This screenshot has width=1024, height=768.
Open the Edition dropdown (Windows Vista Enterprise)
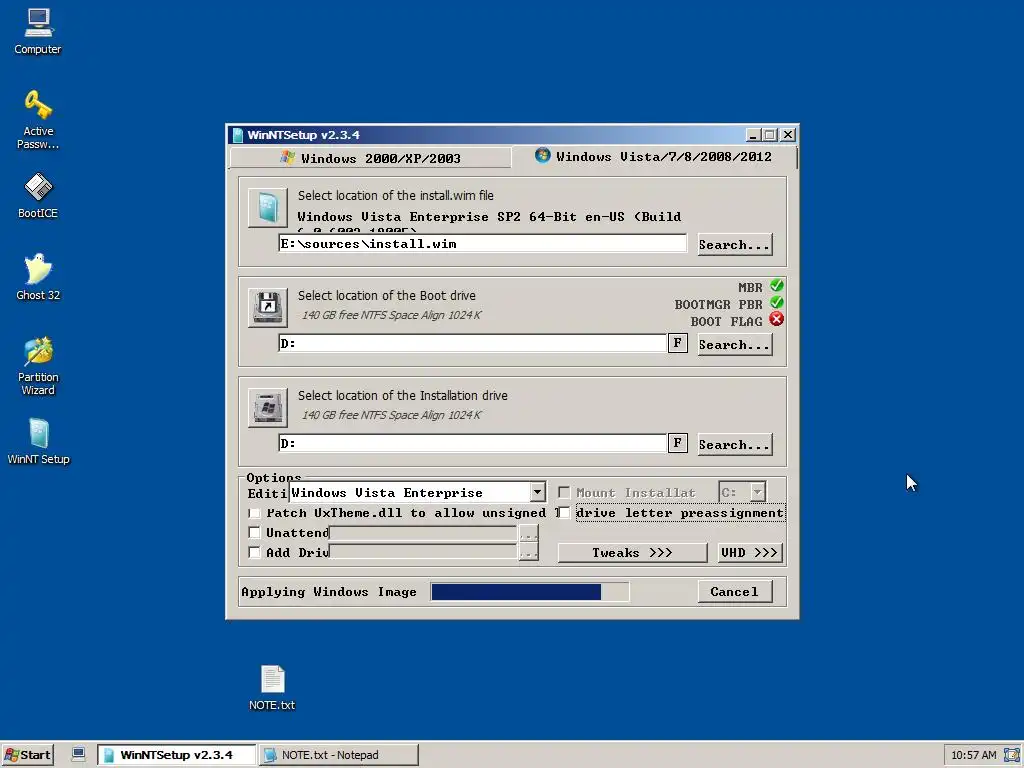(537, 492)
